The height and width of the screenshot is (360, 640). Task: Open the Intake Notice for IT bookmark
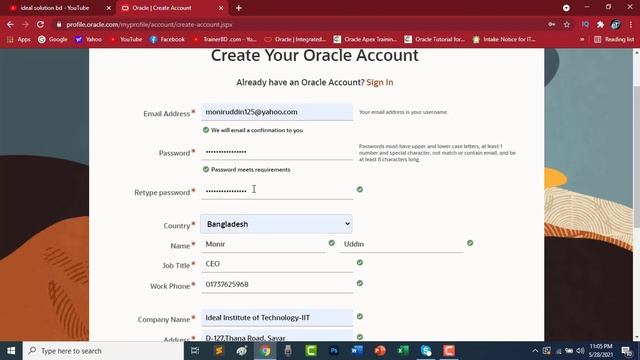pyautogui.click(x=504, y=39)
